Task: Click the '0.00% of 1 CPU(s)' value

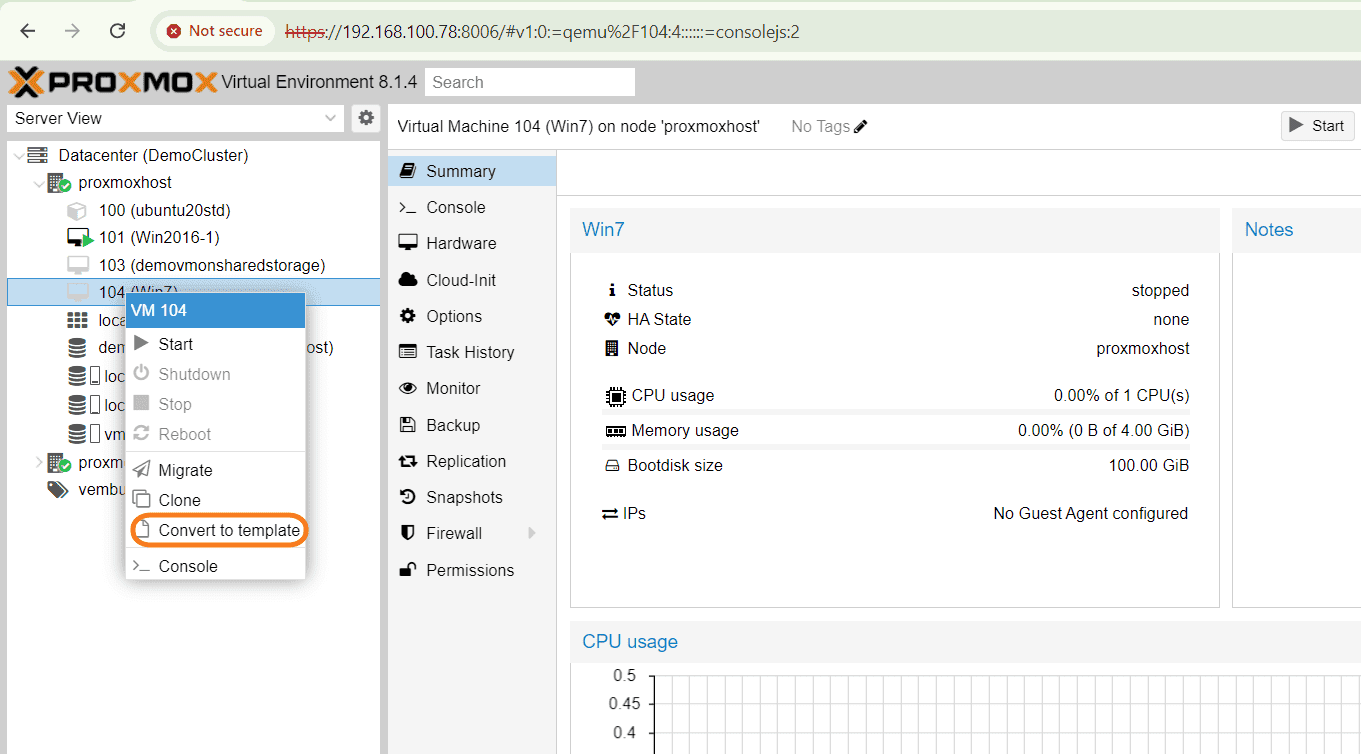Action: click(x=1122, y=395)
